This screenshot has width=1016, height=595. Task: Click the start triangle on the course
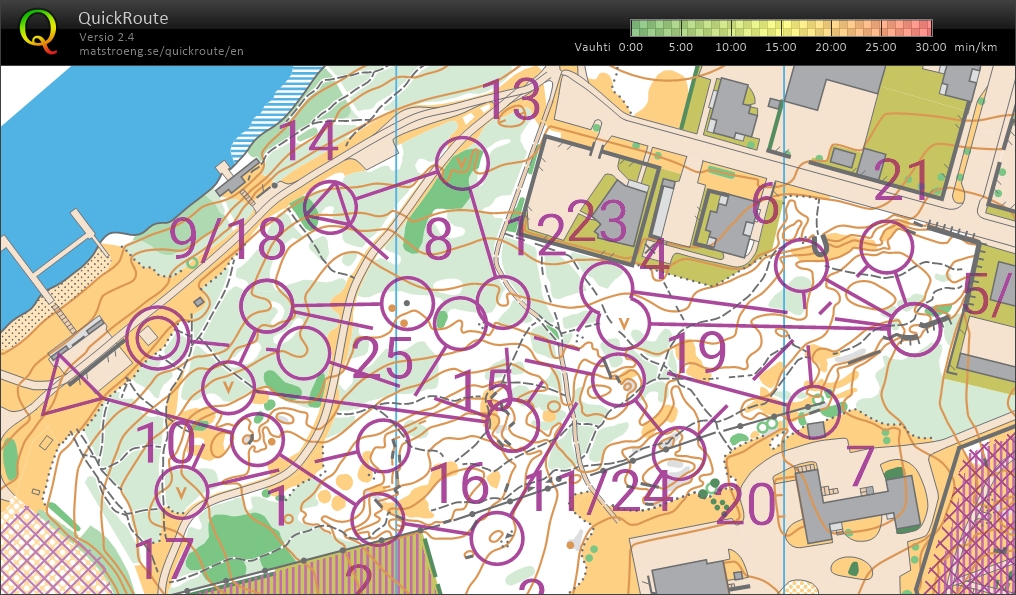68,383
